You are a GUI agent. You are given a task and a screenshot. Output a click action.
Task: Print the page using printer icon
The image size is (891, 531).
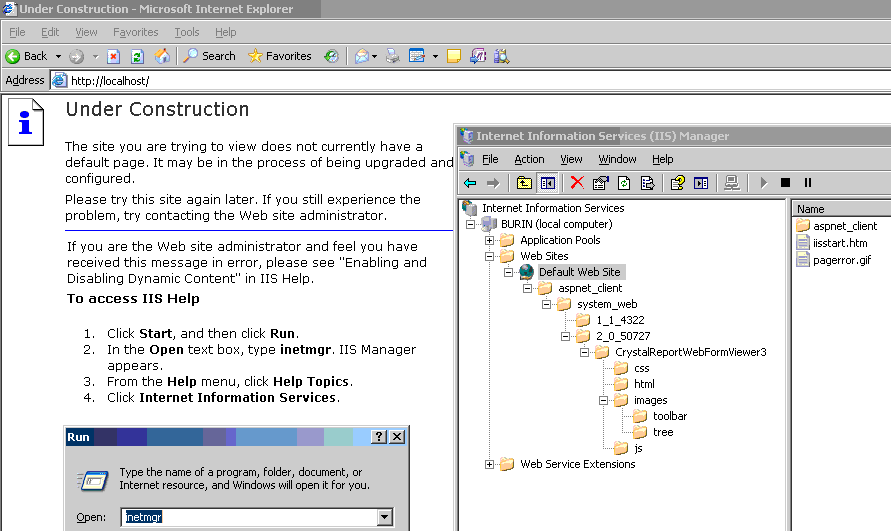tap(393, 56)
